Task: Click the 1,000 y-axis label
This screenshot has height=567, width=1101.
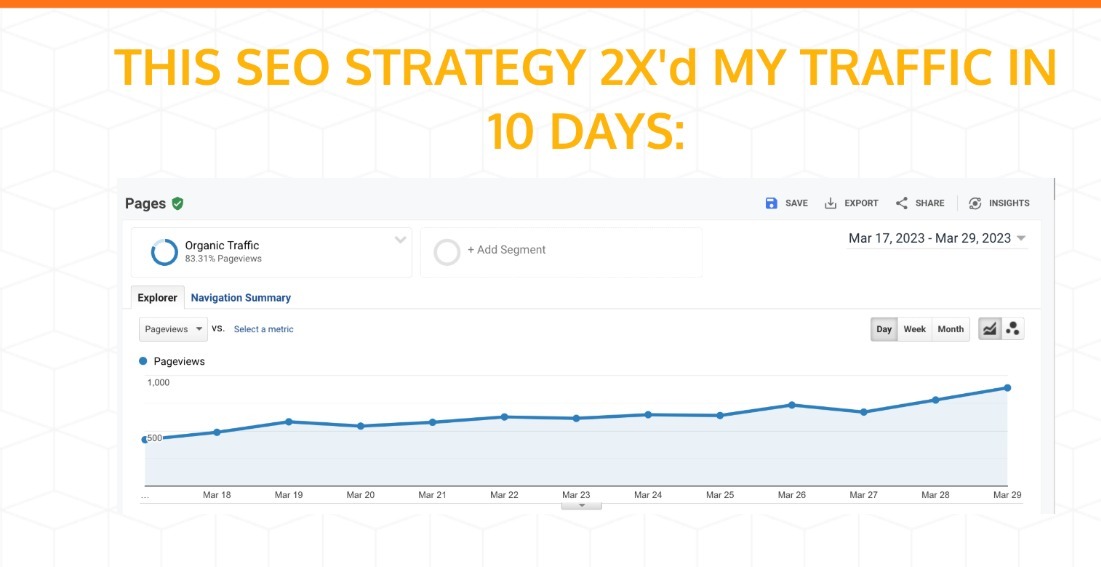Action: point(158,382)
